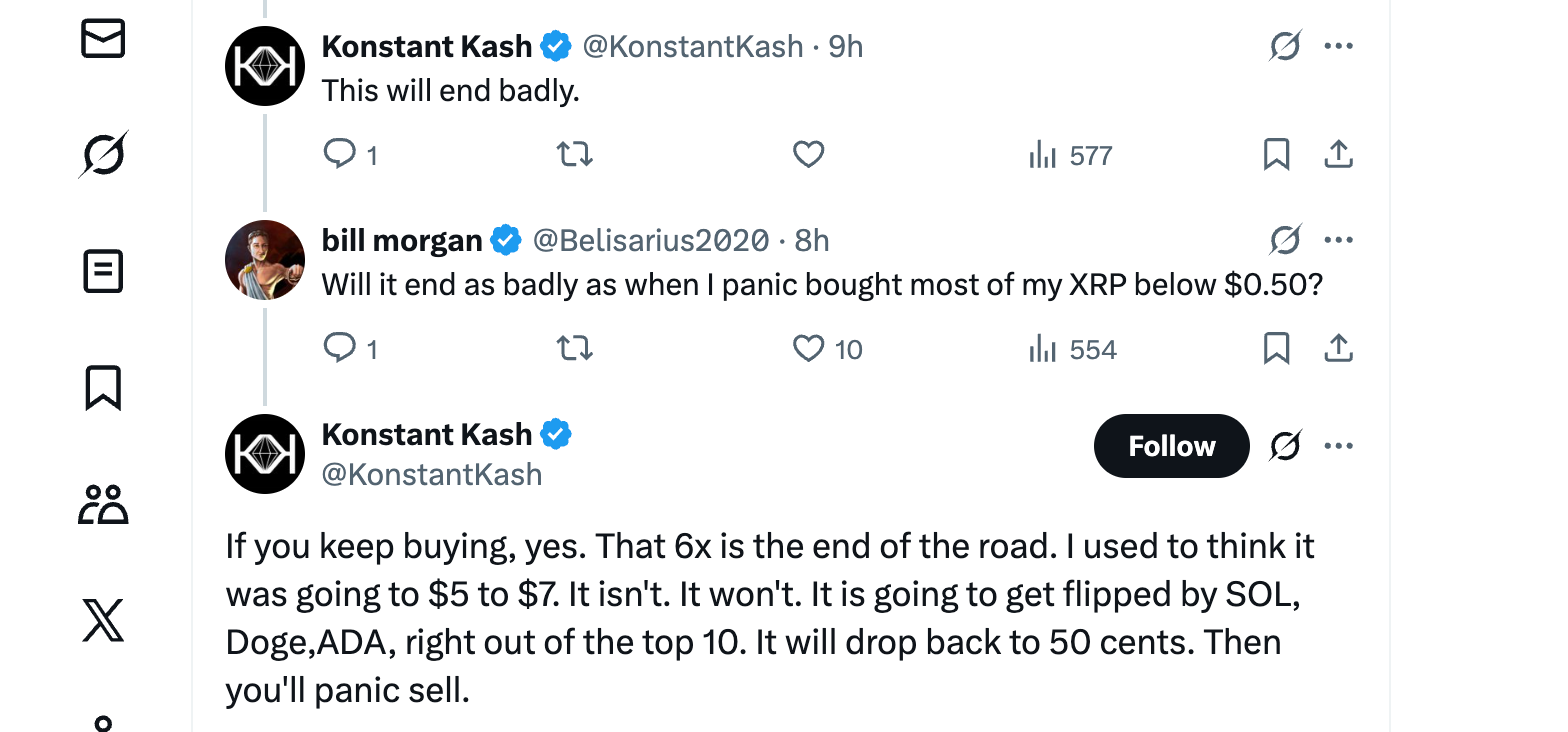
Task: Open Communities icon in left sidebar
Action: coord(103,504)
